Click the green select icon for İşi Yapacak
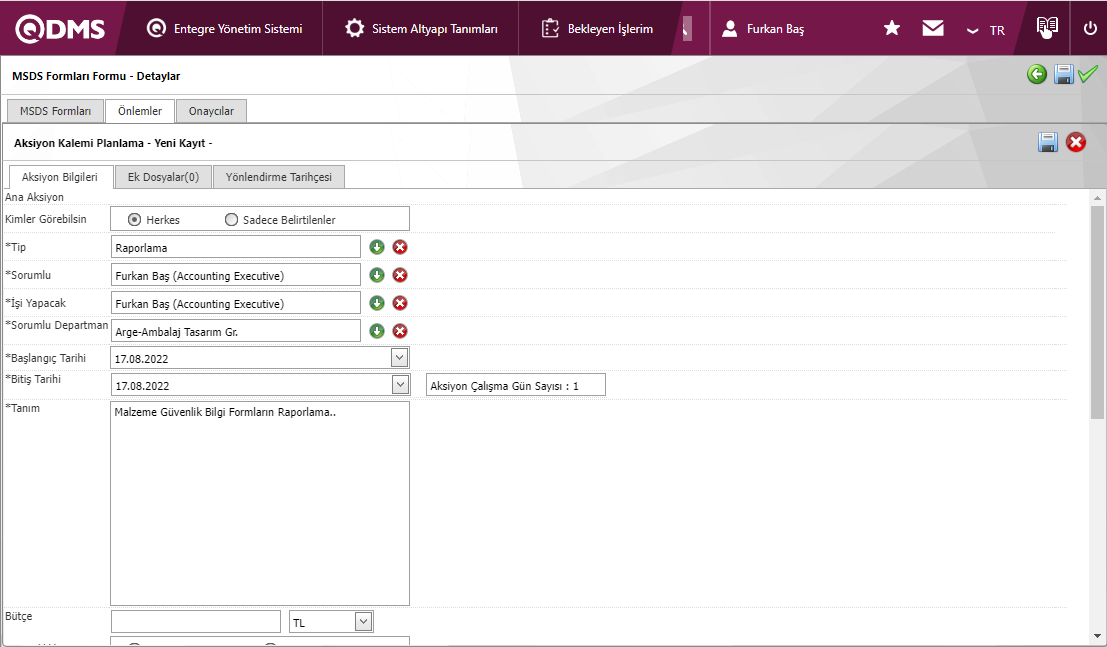Screen dimensions: 1107x647 point(377,303)
